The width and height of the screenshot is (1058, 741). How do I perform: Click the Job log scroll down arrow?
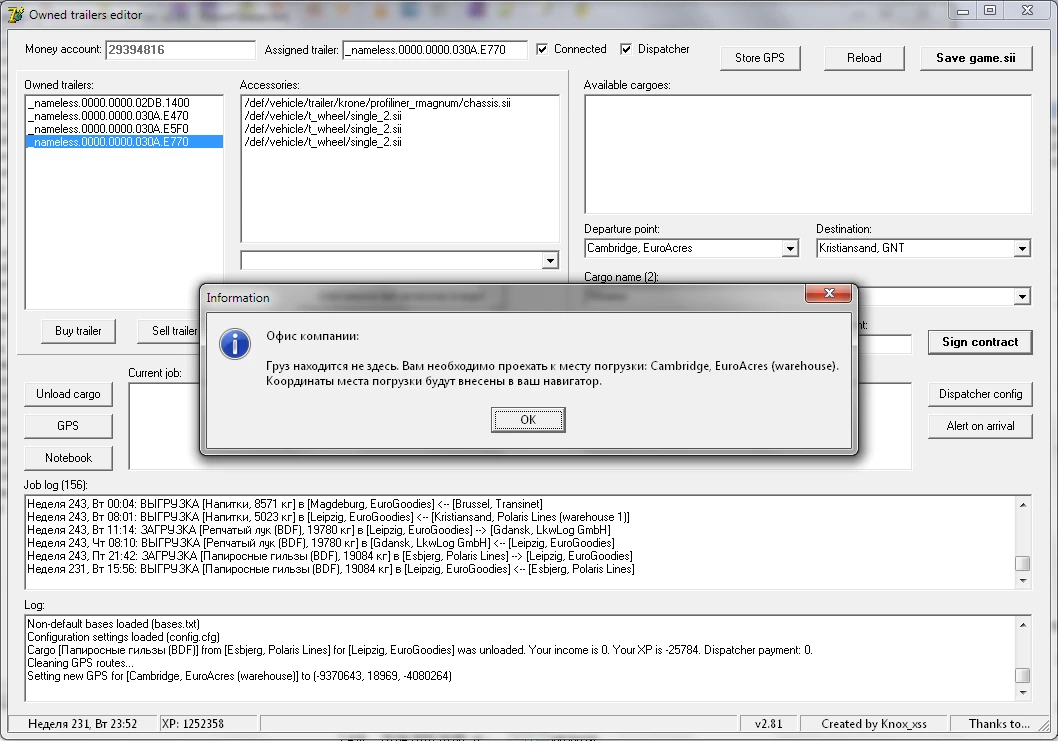point(1023,580)
